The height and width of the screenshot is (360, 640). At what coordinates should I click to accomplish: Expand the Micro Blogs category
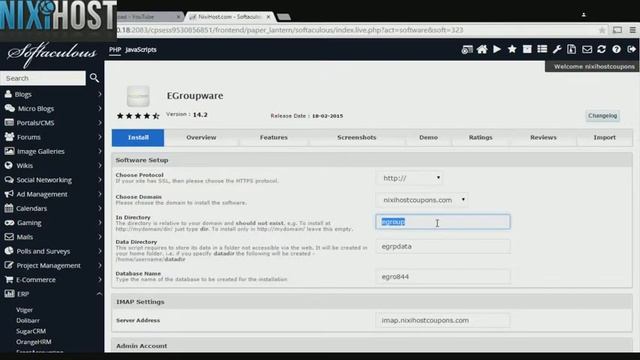[x=52, y=109]
